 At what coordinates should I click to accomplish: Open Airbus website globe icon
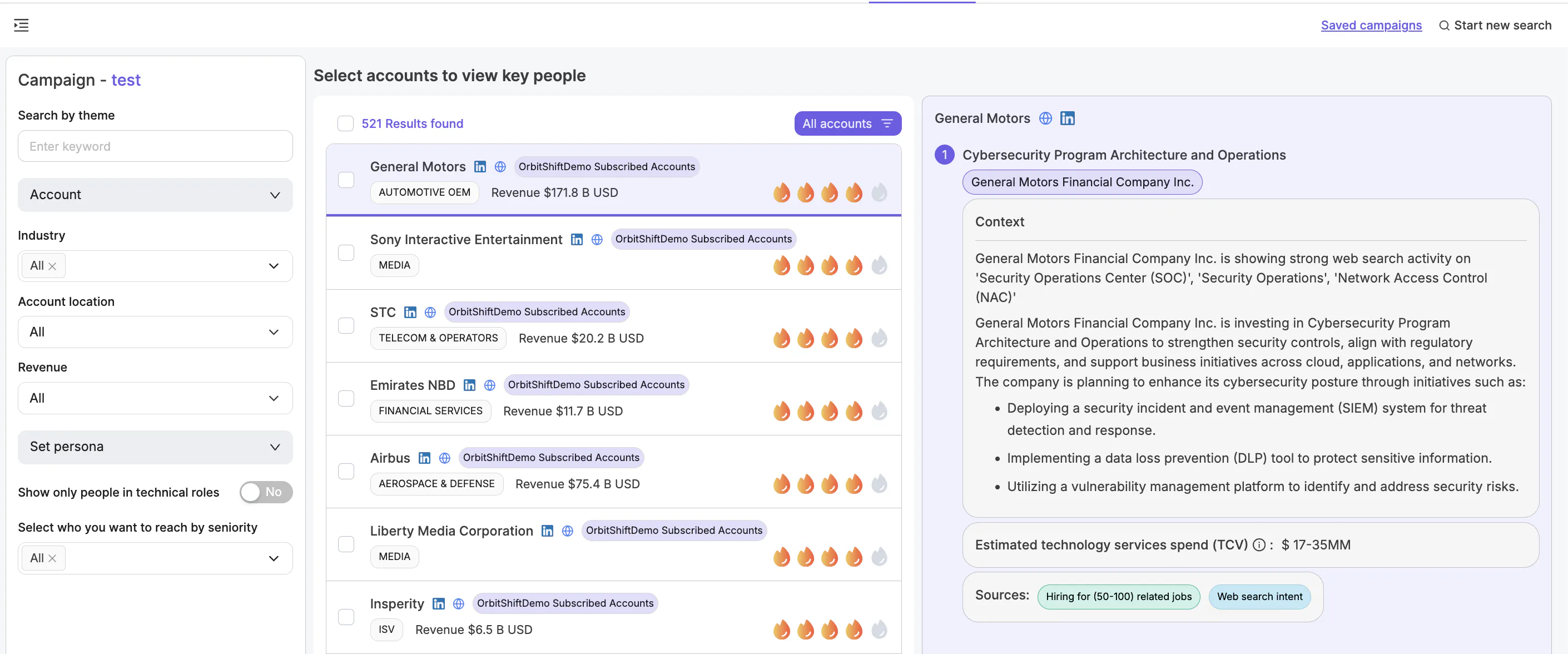coord(445,457)
